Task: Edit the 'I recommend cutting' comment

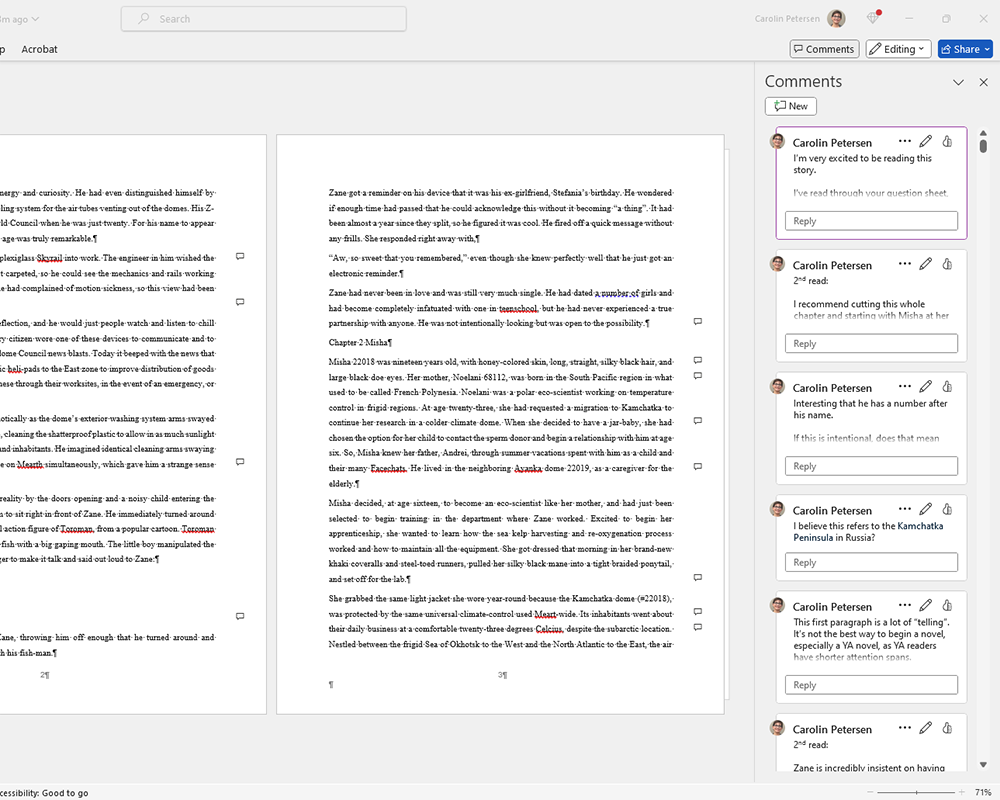Action: (925, 263)
